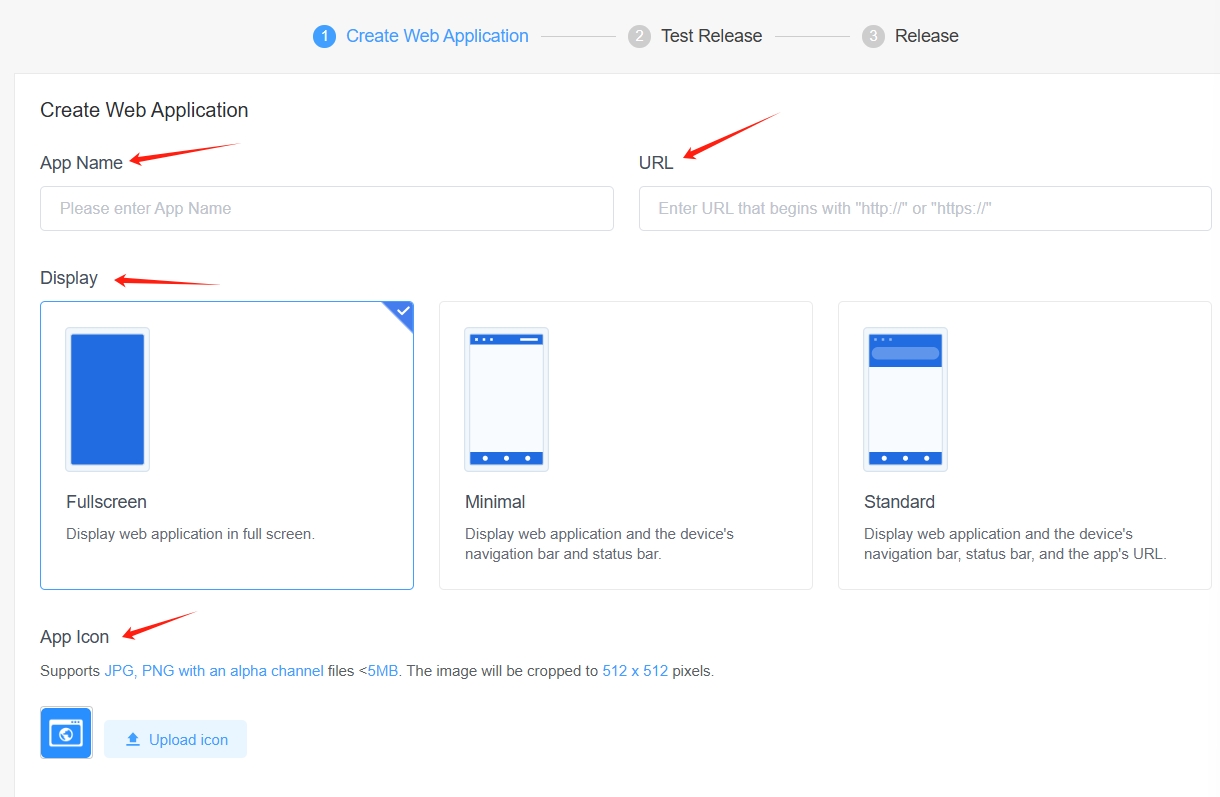Open step 1 Create Web Application
The height and width of the screenshot is (797, 1220).
(421, 36)
